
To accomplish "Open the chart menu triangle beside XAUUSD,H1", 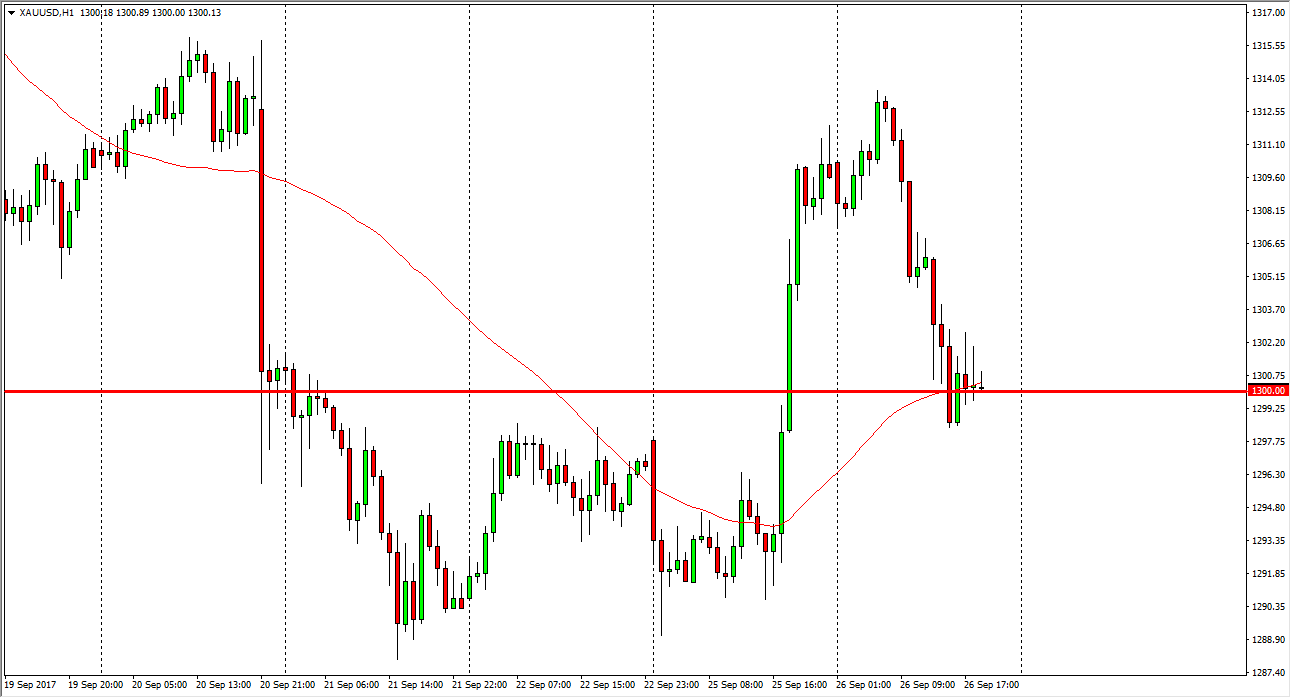I will click(11, 13).
